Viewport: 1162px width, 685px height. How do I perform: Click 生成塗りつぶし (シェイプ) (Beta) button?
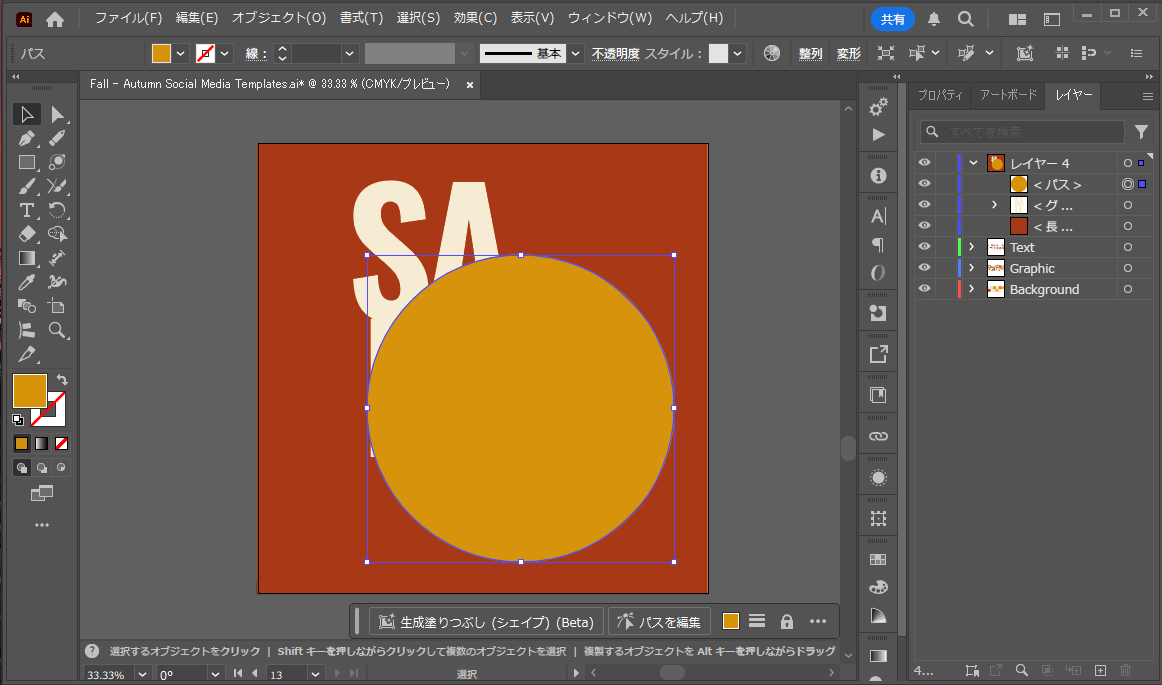click(x=487, y=621)
